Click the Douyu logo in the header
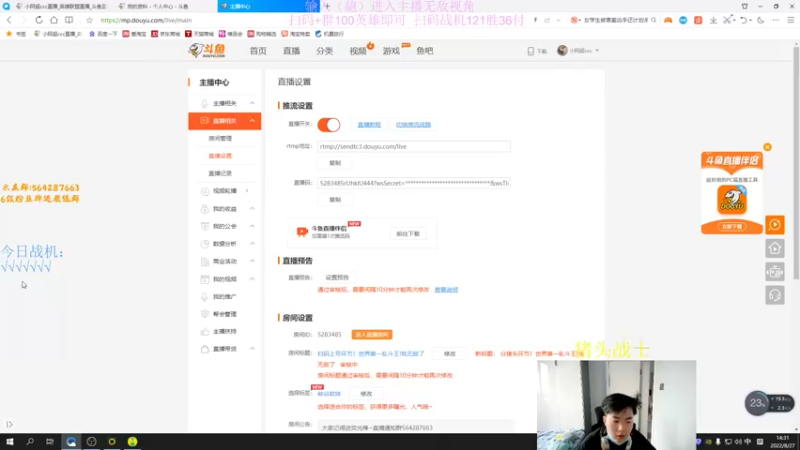800x450 pixels. (x=207, y=51)
